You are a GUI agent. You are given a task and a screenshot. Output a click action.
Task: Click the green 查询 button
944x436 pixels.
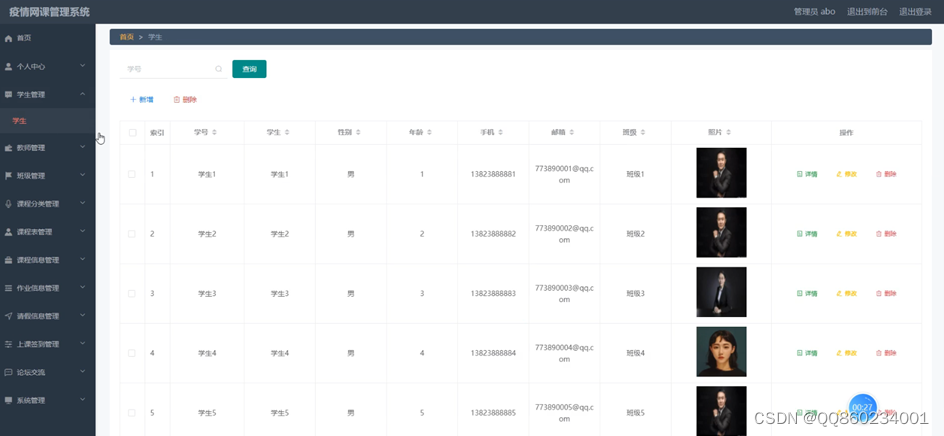pyautogui.click(x=249, y=69)
